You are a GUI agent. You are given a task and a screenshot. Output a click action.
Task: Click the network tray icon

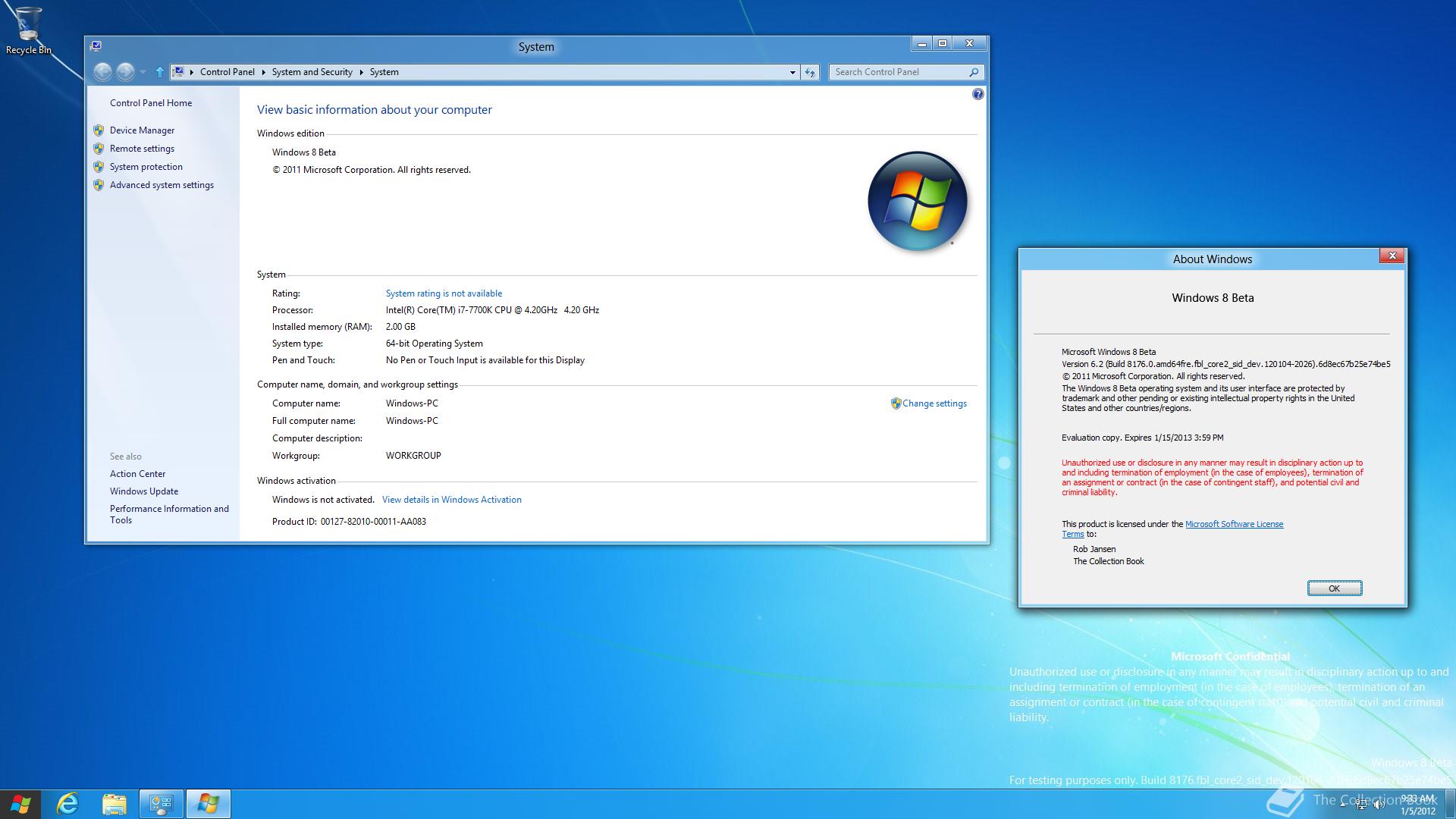(x=1361, y=805)
